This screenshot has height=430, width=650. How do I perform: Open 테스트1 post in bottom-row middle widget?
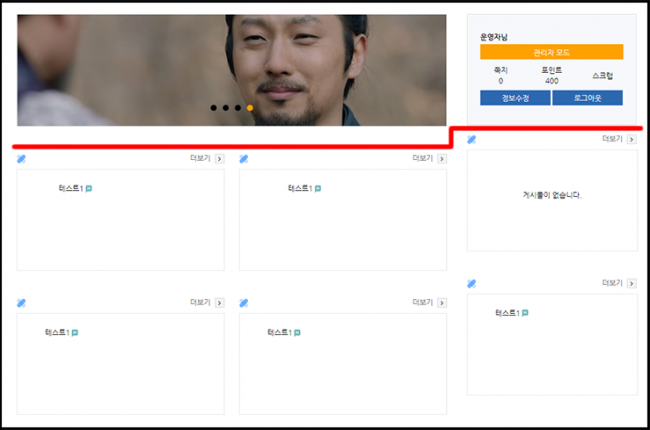point(279,332)
